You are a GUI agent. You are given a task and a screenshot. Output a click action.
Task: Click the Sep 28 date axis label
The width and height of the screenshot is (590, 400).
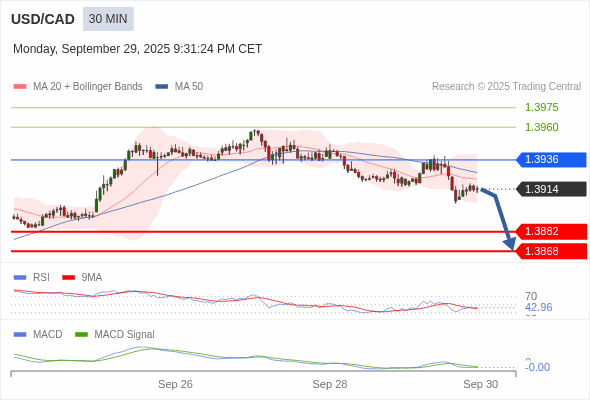coord(330,384)
